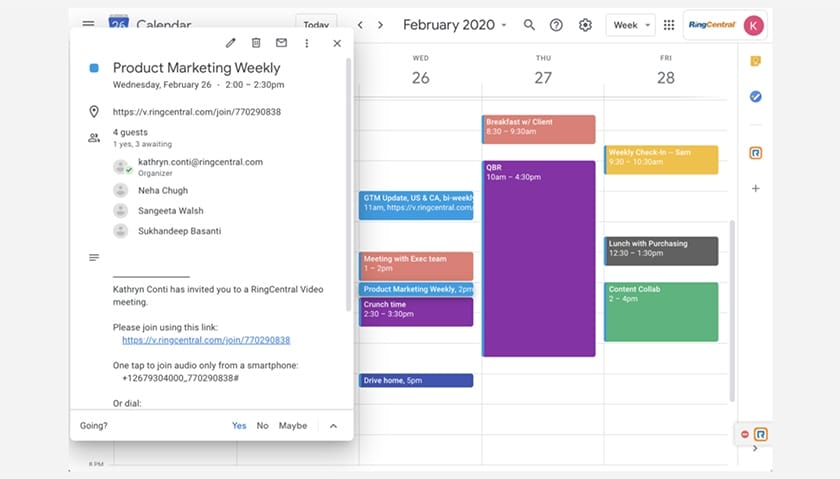Viewport: 840px width, 479px height.
Task: Open calendar search
Action: [529, 25]
